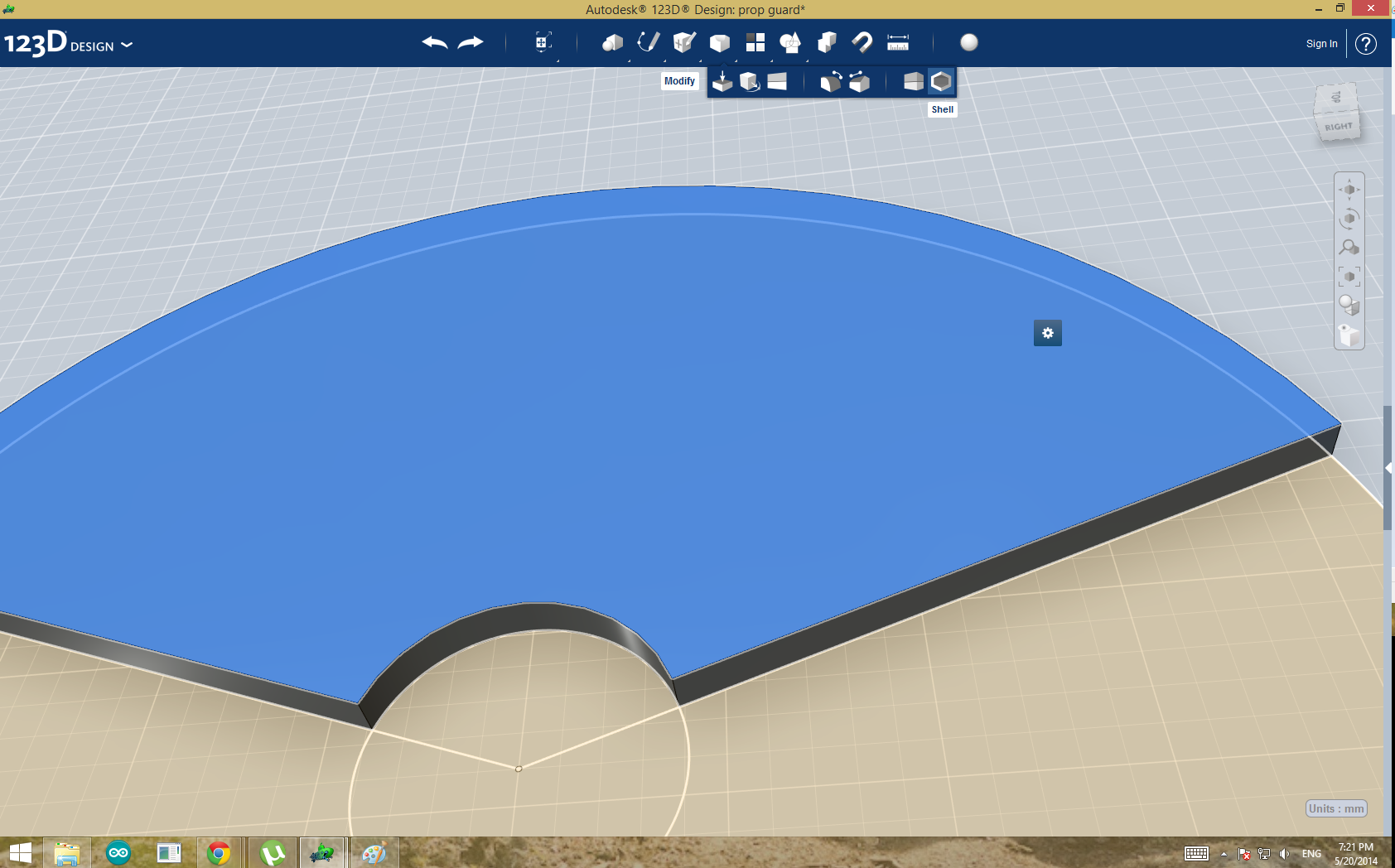
Task: Open the Help question mark menu
Action: [x=1366, y=44]
